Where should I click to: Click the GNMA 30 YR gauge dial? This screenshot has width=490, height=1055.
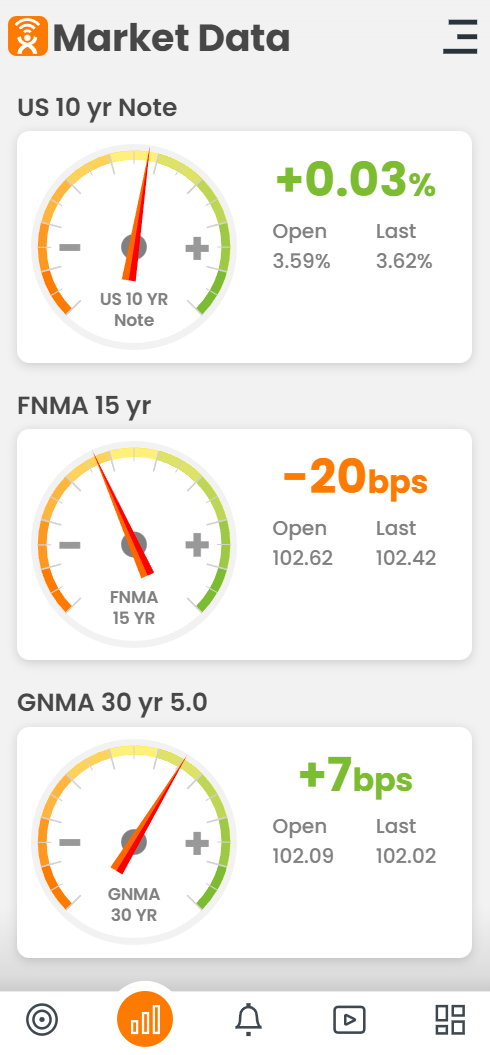pyautogui.click(x=134, y=843)
